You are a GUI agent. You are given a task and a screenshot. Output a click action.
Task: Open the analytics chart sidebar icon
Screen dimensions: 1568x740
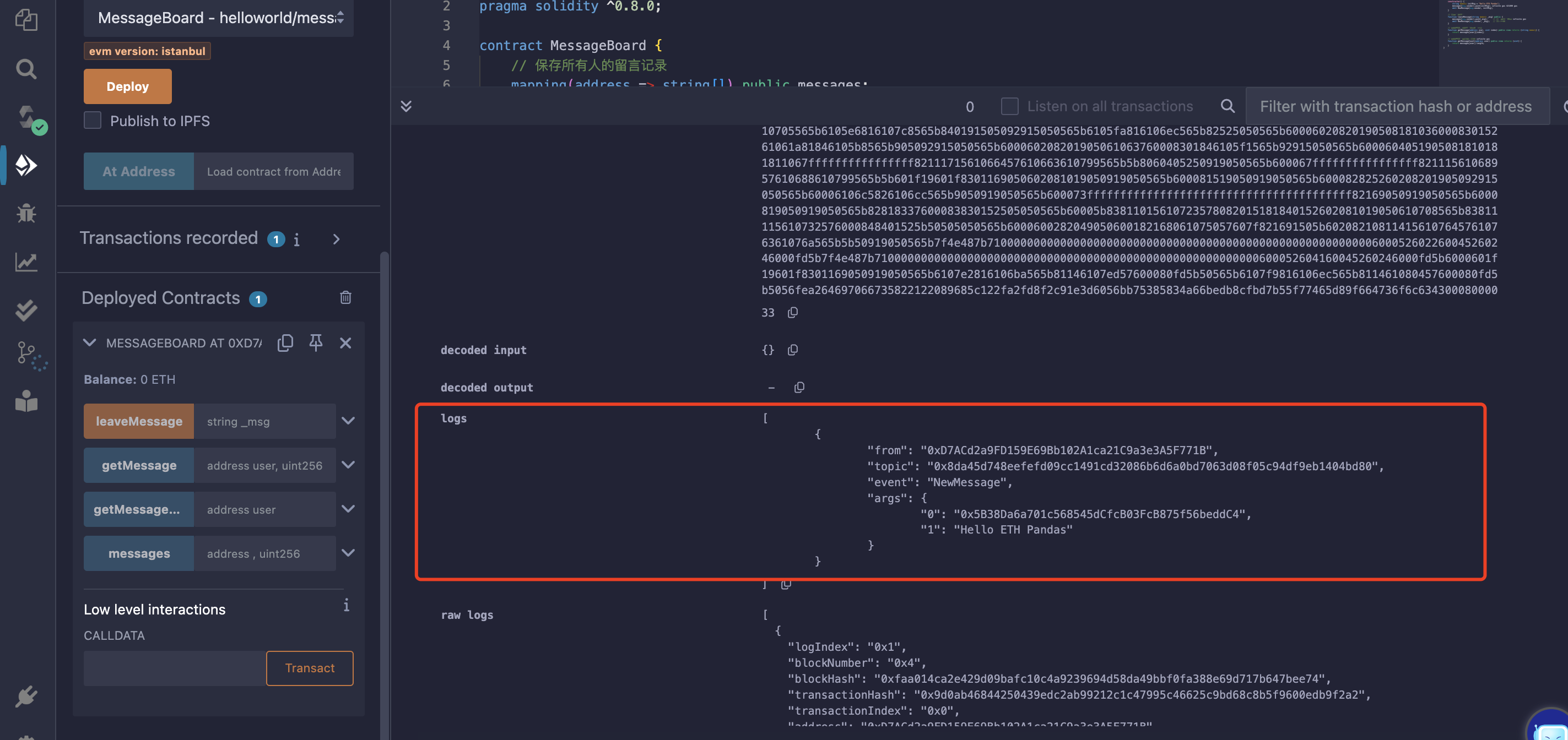[26, 262]
